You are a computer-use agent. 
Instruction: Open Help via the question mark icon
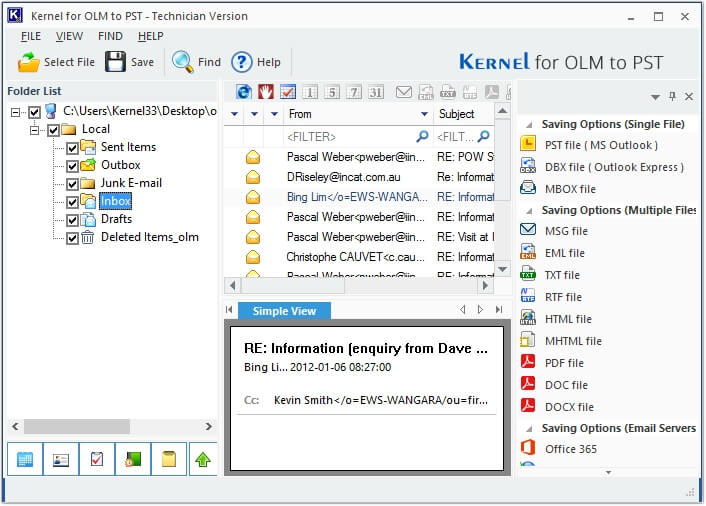click(241, 62)
